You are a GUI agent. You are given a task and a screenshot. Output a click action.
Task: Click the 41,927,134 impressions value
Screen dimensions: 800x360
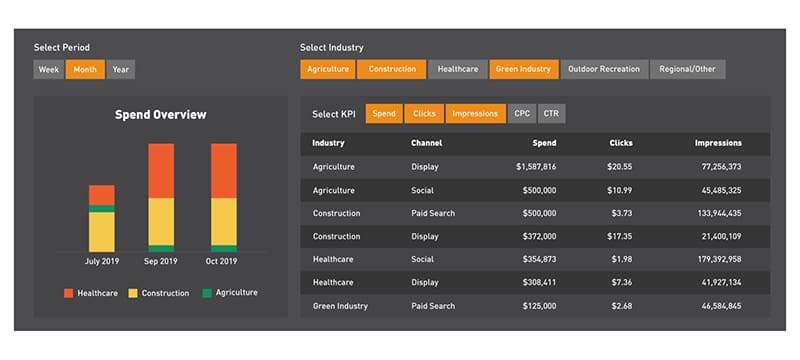pyautogui.click(x=721, y=282)
